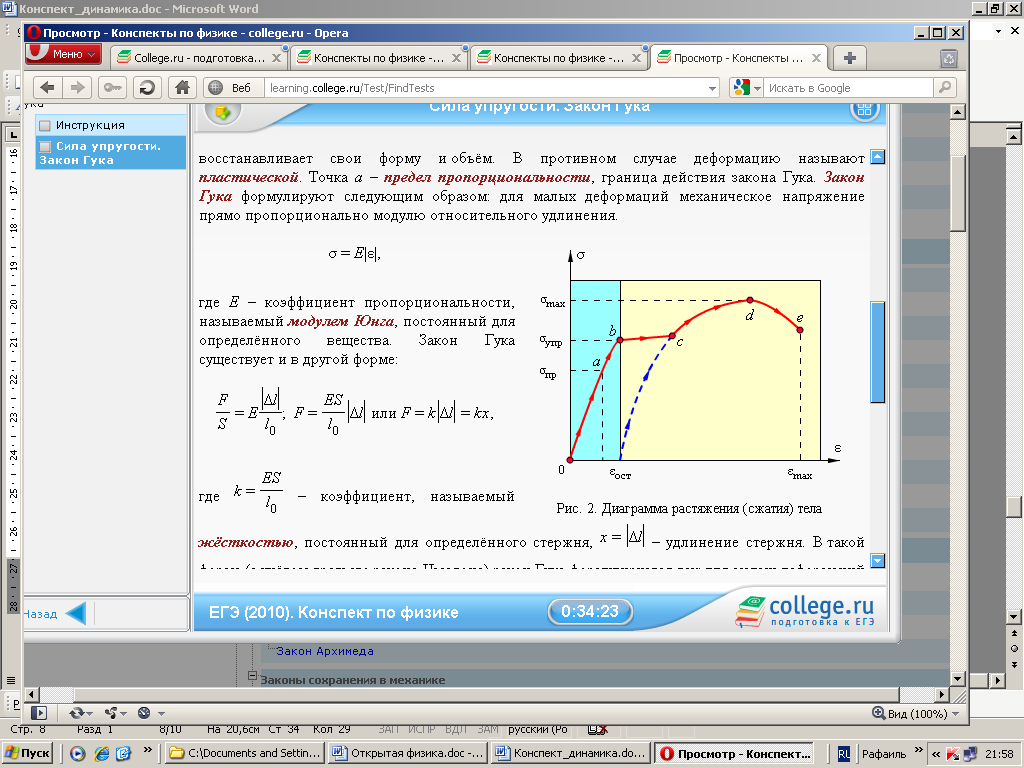Click the пластической term link
Screen dimensions: 1024x768
(249, 178)
